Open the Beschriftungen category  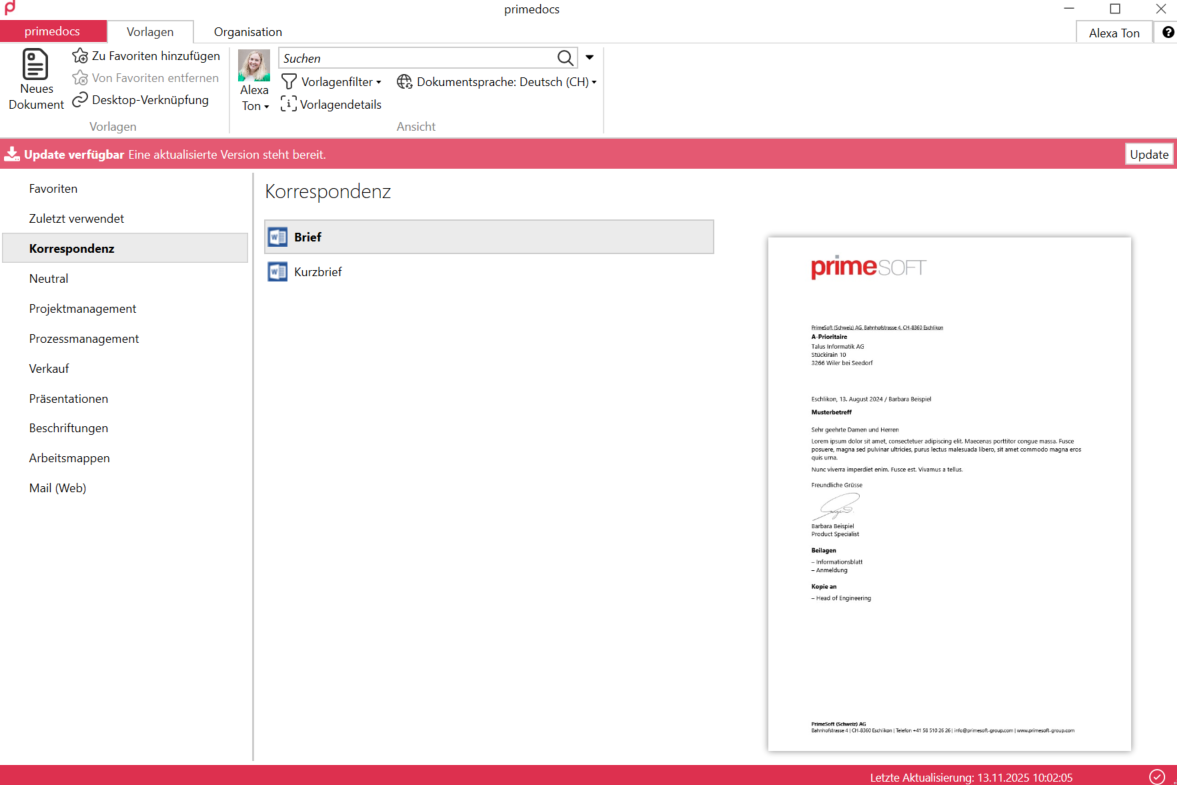125,428
